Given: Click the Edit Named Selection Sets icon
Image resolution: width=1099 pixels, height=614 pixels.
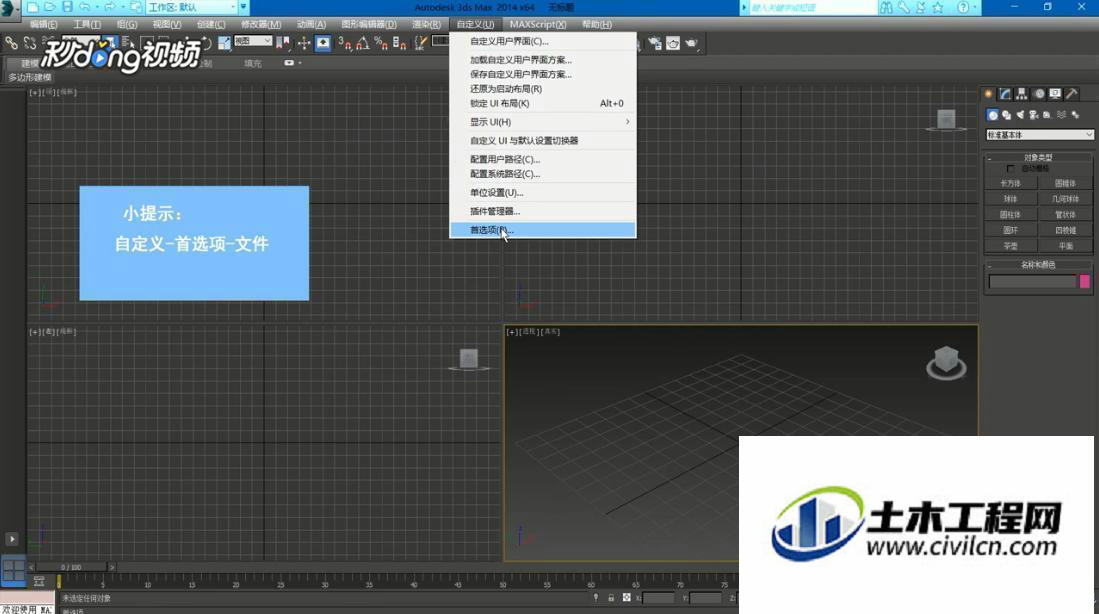Looking at the screenshot, I should pos(421,43).
